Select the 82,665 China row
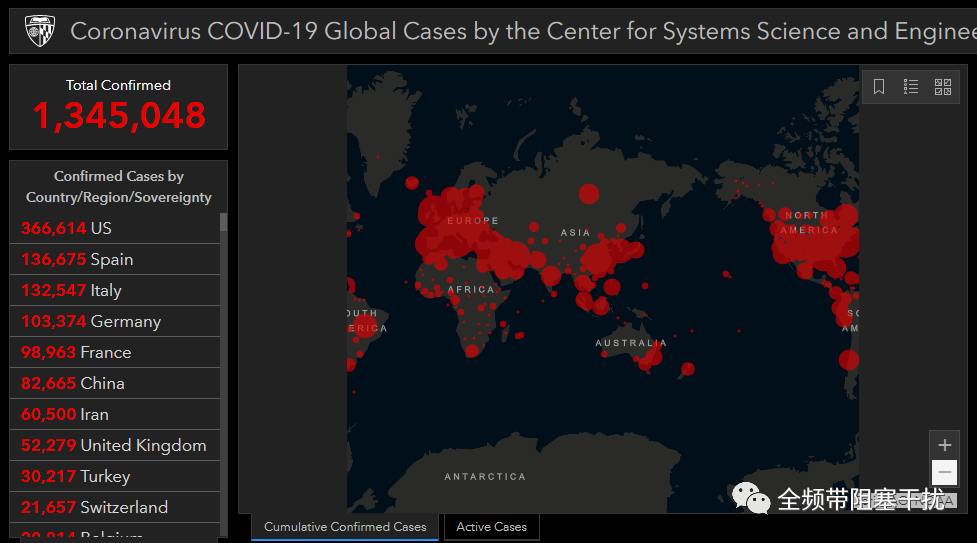 click(x=115, y=383)
